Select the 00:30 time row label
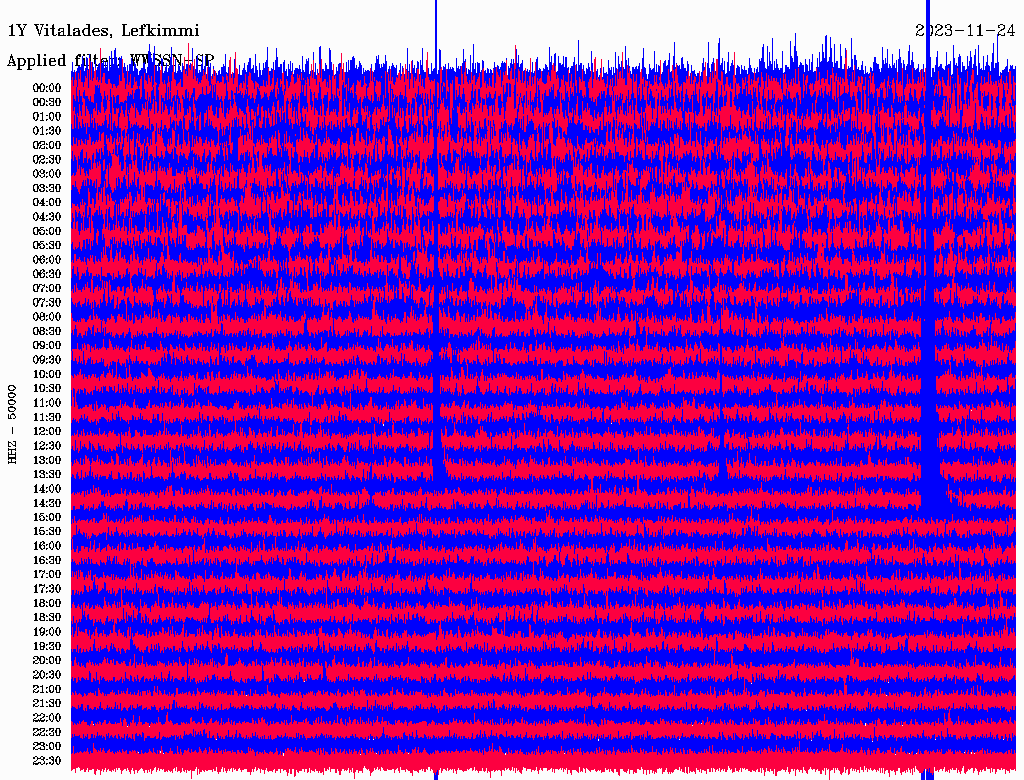1024x780 pixels. (47, 103)
